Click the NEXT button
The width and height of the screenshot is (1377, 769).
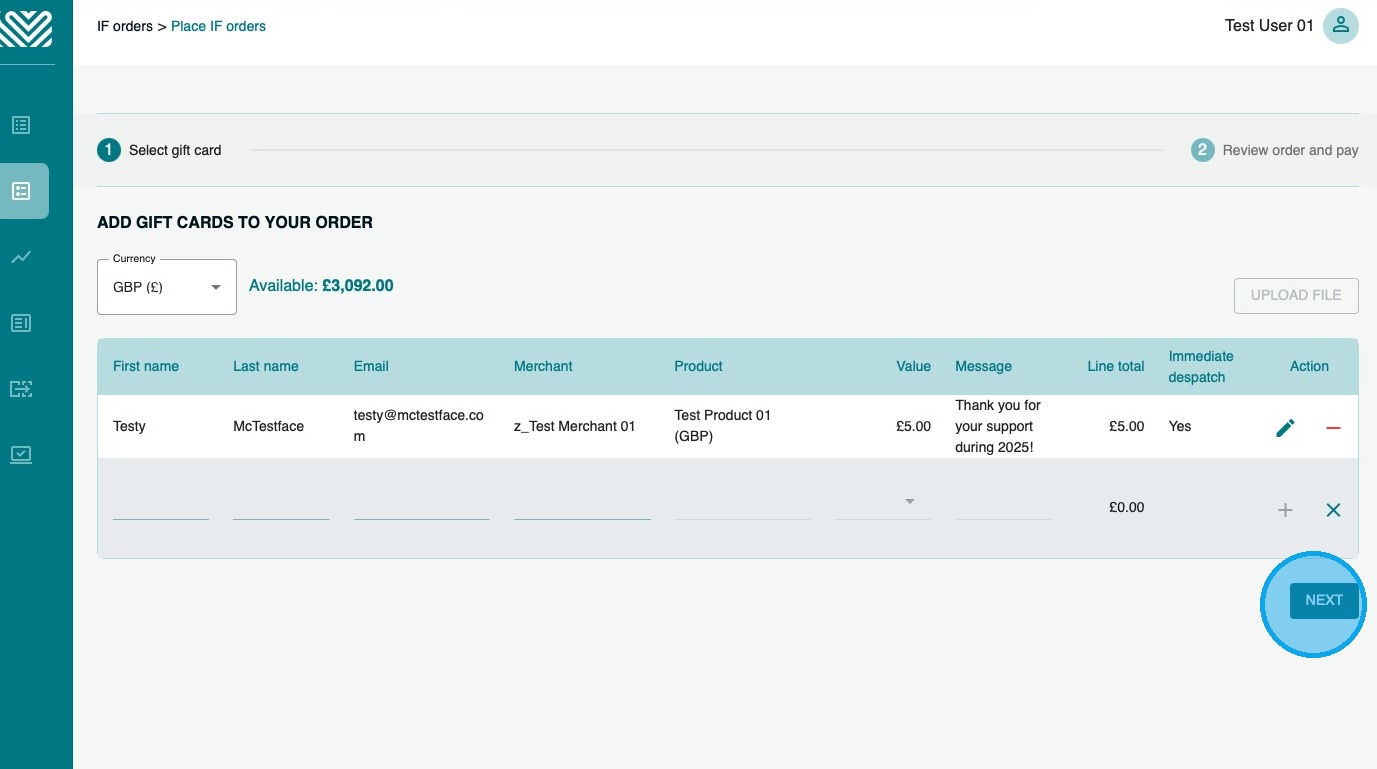[1324, 600]
